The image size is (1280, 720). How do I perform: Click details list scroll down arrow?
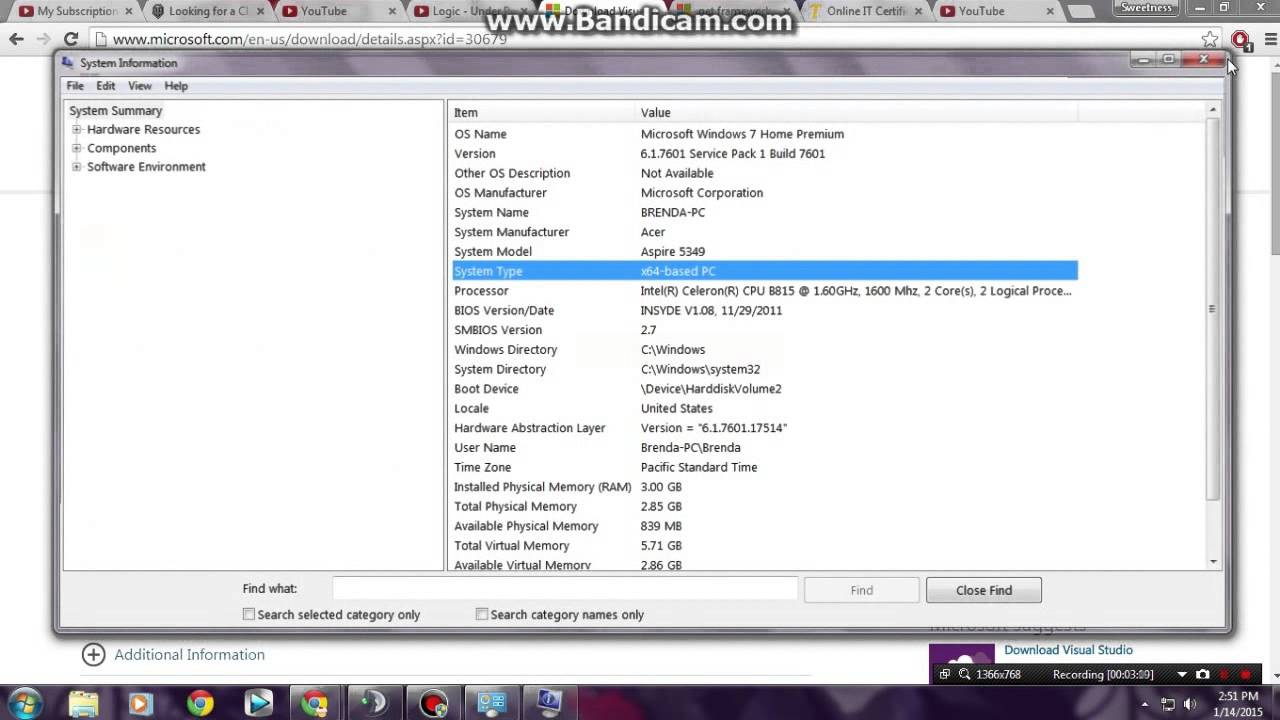click(x=1213, y=562)
